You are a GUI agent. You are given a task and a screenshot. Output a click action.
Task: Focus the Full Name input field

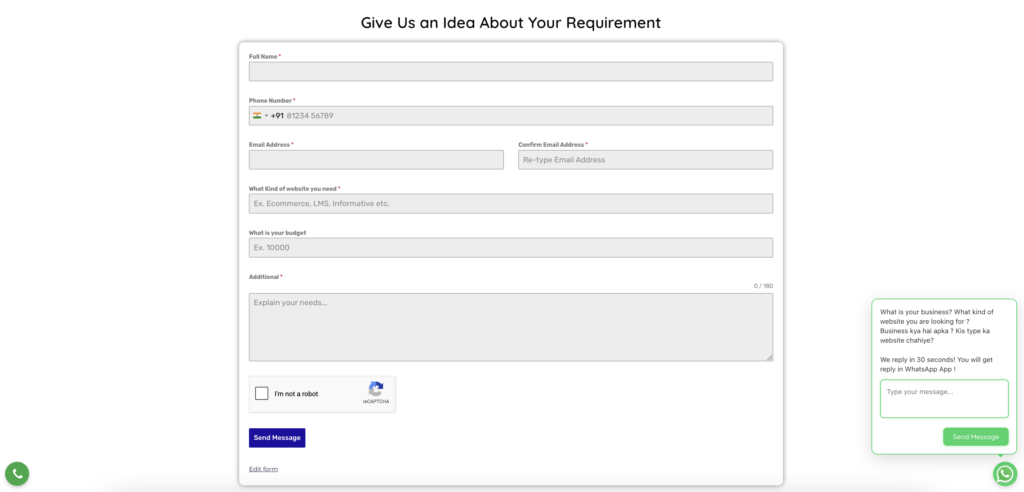[510, 72]
